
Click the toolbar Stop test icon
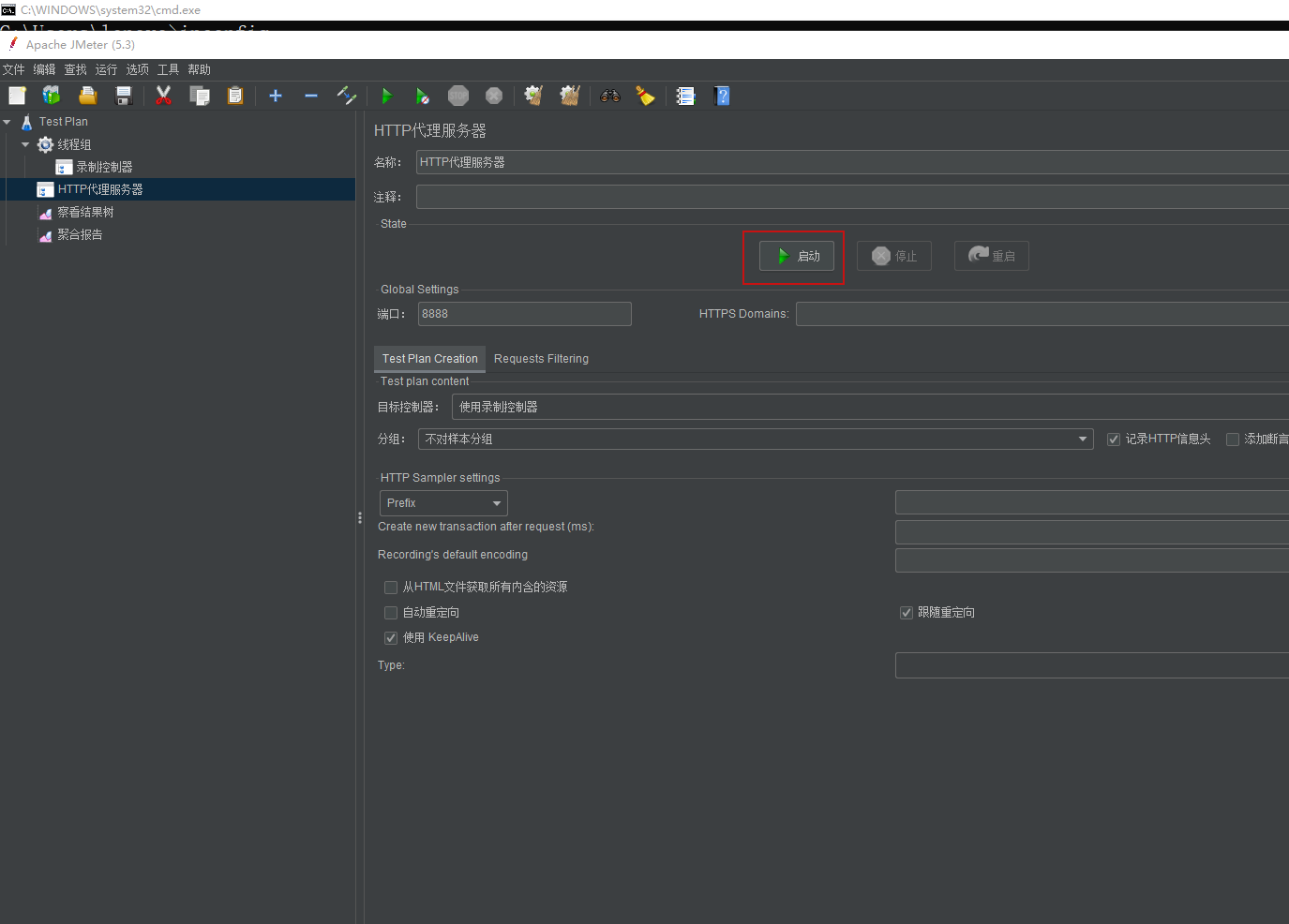(x=458, y=96)
